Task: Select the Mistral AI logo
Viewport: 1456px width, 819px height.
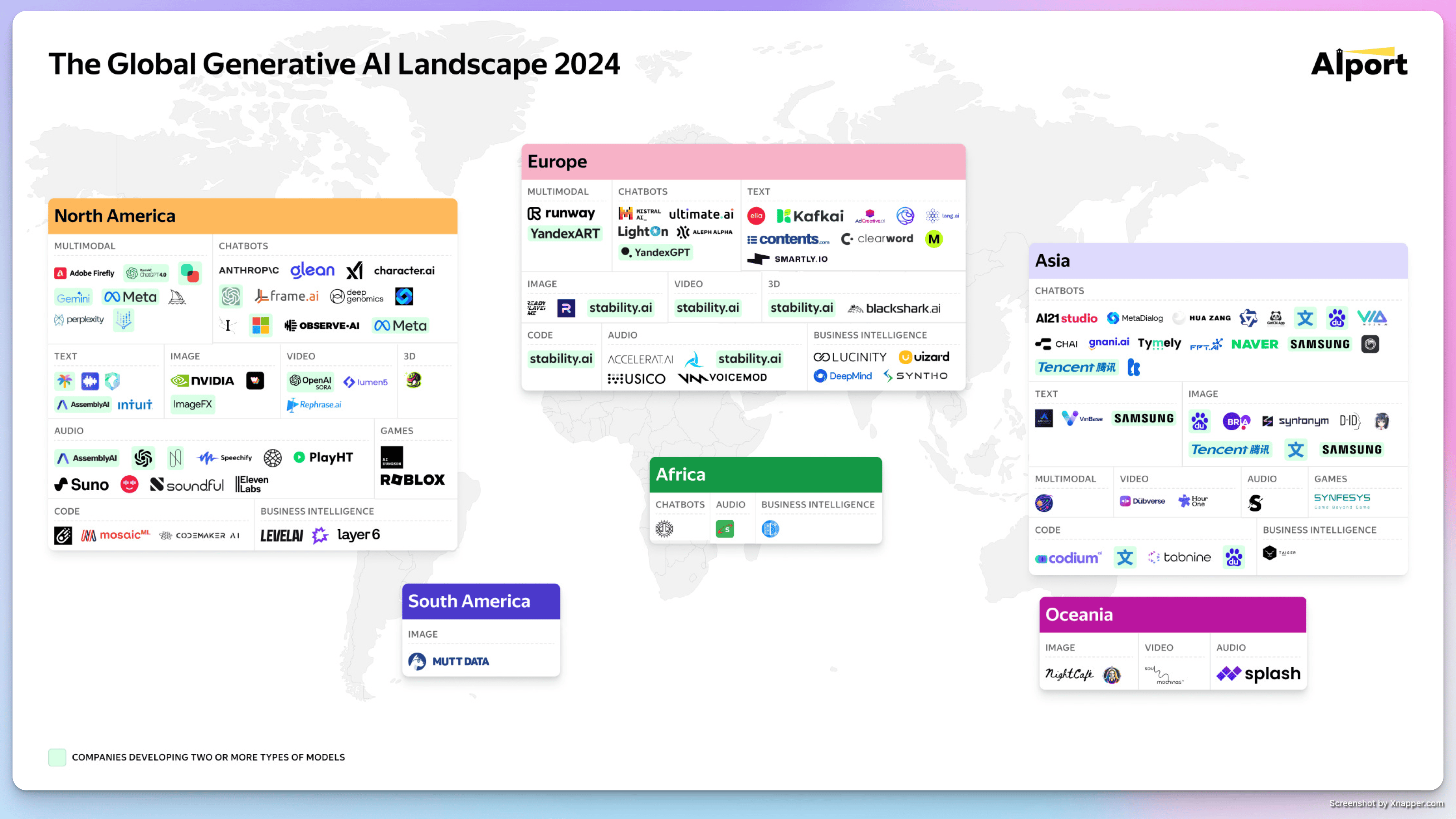Action: (x=640, y=214)
